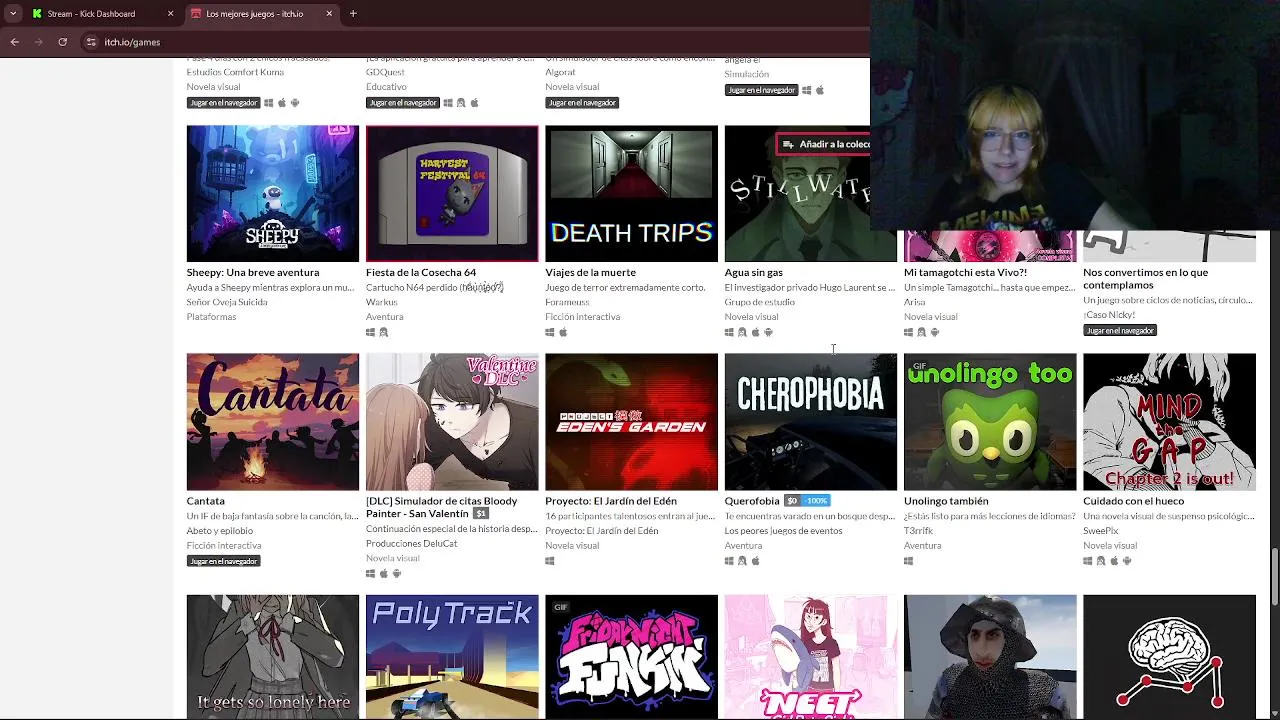Open the unolingo too owl thumbnail
The width and height of the screenshot is (1280, 720).
point(990,422)
